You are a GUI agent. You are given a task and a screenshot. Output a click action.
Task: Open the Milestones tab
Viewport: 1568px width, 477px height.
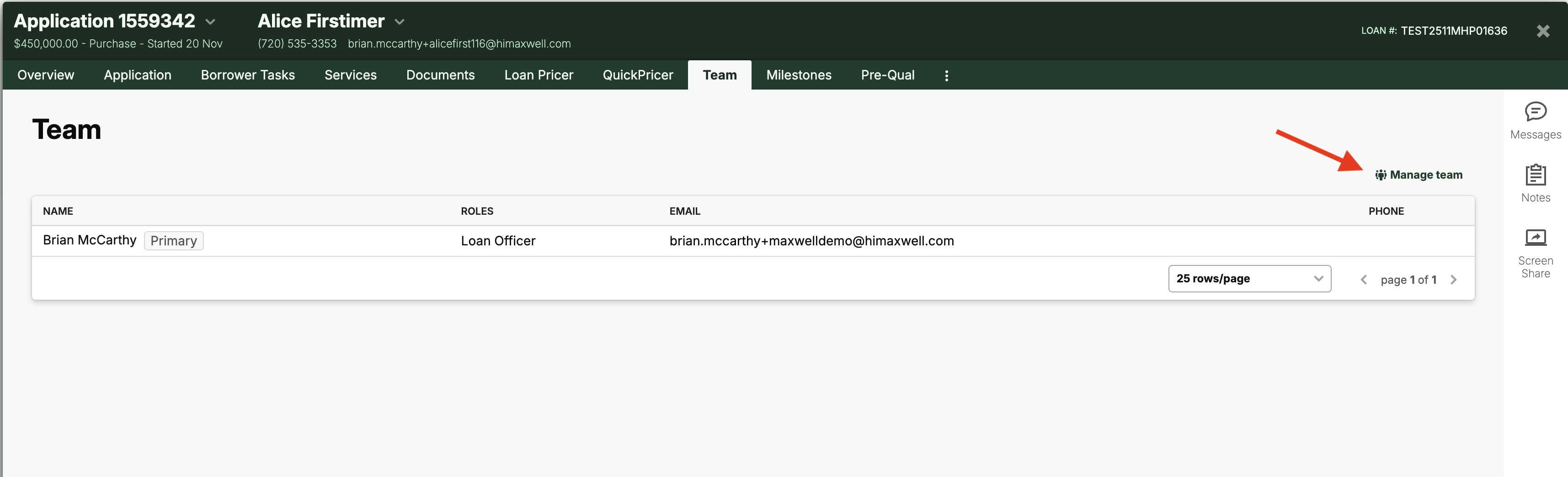pos(798,75)
